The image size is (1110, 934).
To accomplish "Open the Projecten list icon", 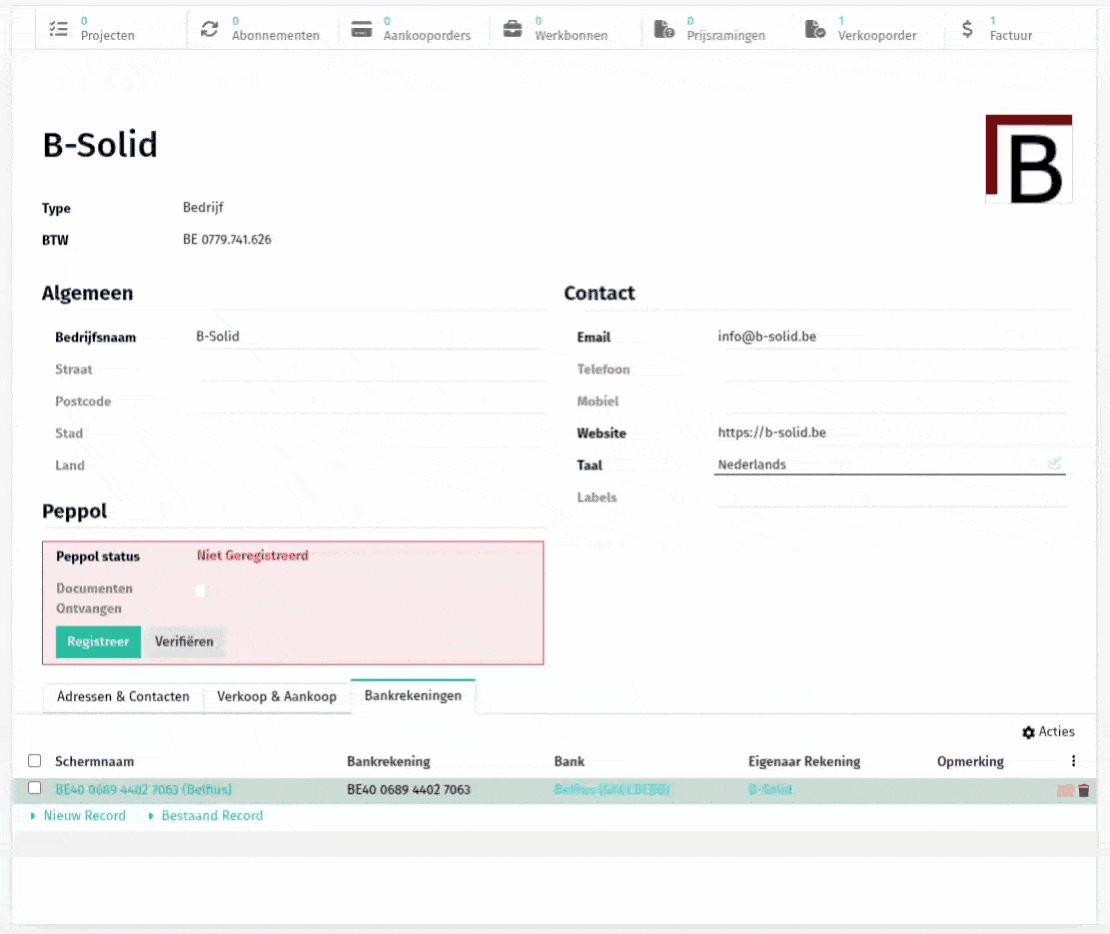I will click(59, 29).
